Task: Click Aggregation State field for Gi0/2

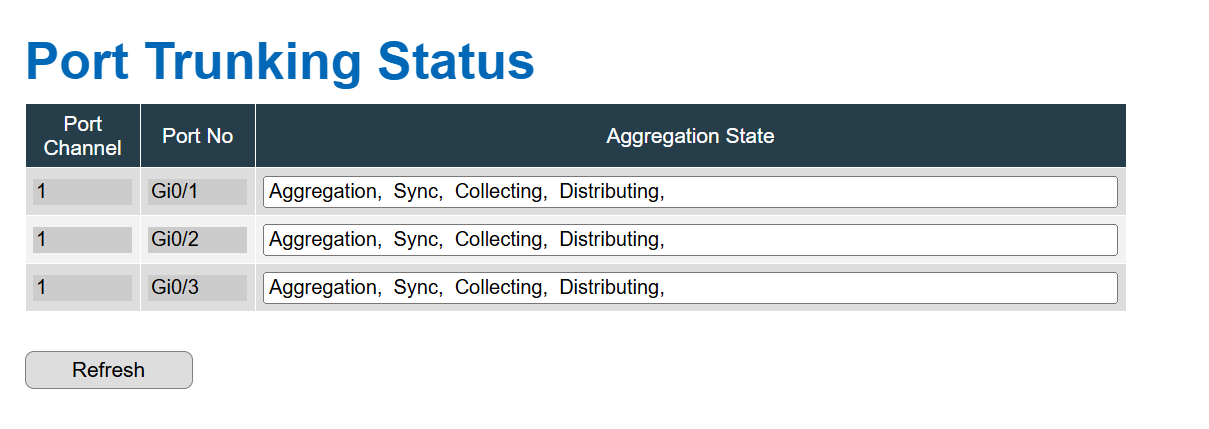Action: (690, 240)
